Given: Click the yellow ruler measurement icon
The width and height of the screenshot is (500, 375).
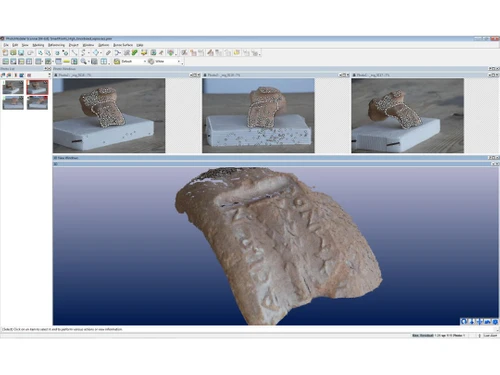Looking at the screenshot, I should (66, 61).
